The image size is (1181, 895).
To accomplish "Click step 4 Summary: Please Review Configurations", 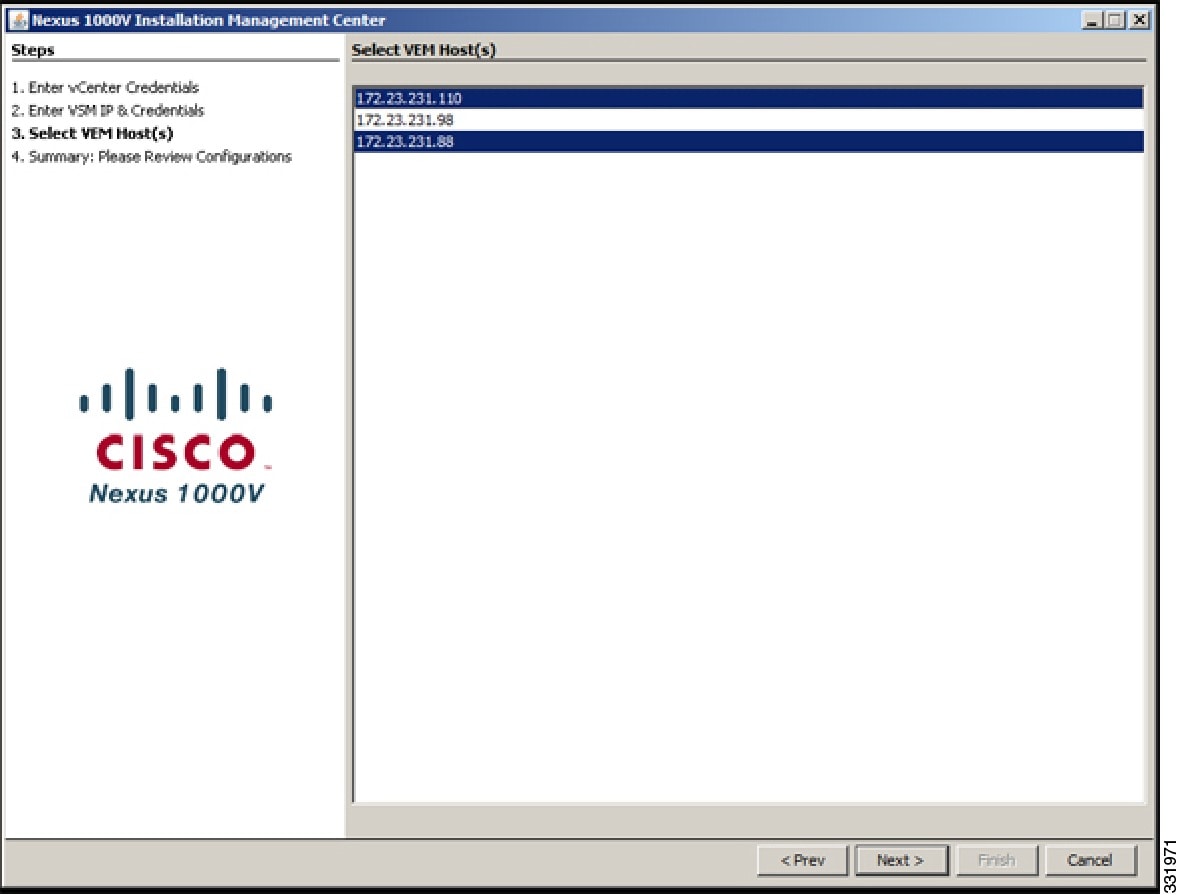I will 151,157.
